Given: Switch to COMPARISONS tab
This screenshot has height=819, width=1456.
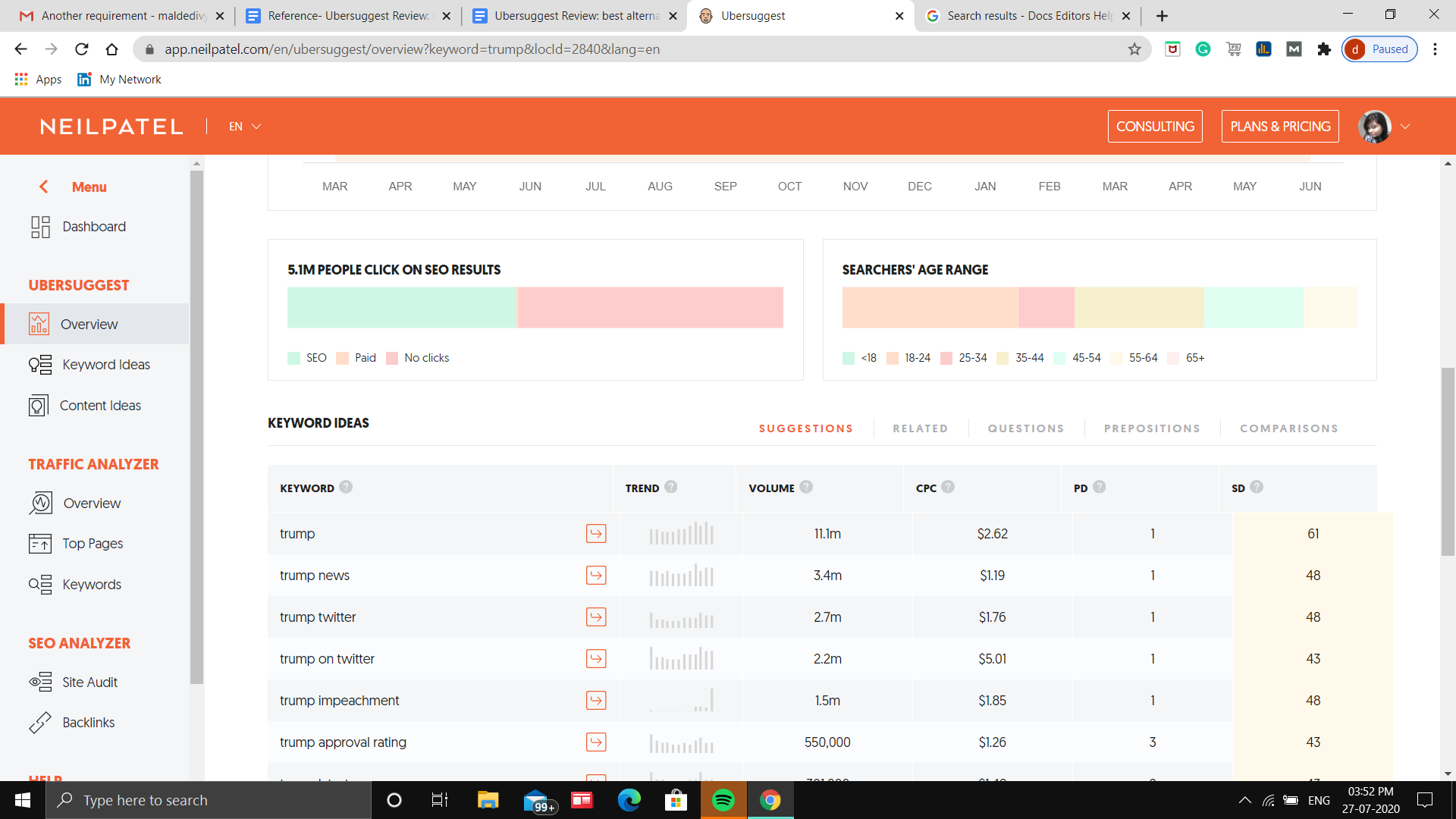Looking at the screenshot, I should [x=1288, y=428].
